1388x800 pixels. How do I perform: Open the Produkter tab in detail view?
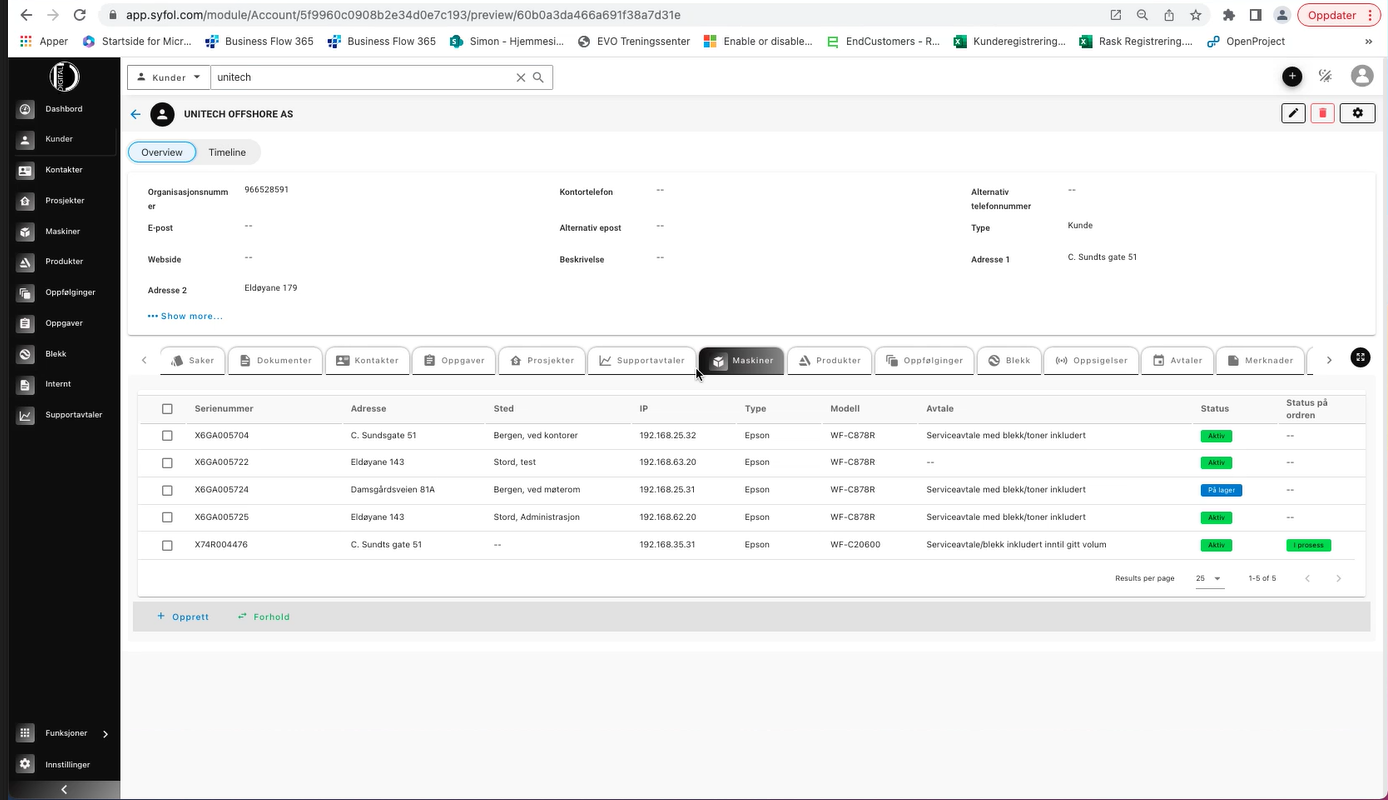pos(828,360)
